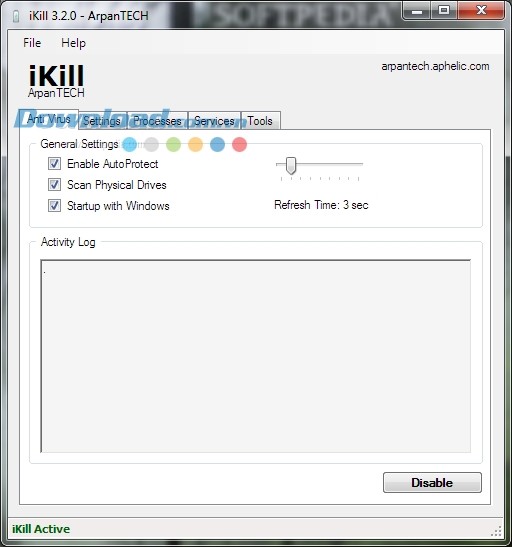
Task: Click inside the Activity Log text area
Action: pyautogui.click(x=256, y=356)
